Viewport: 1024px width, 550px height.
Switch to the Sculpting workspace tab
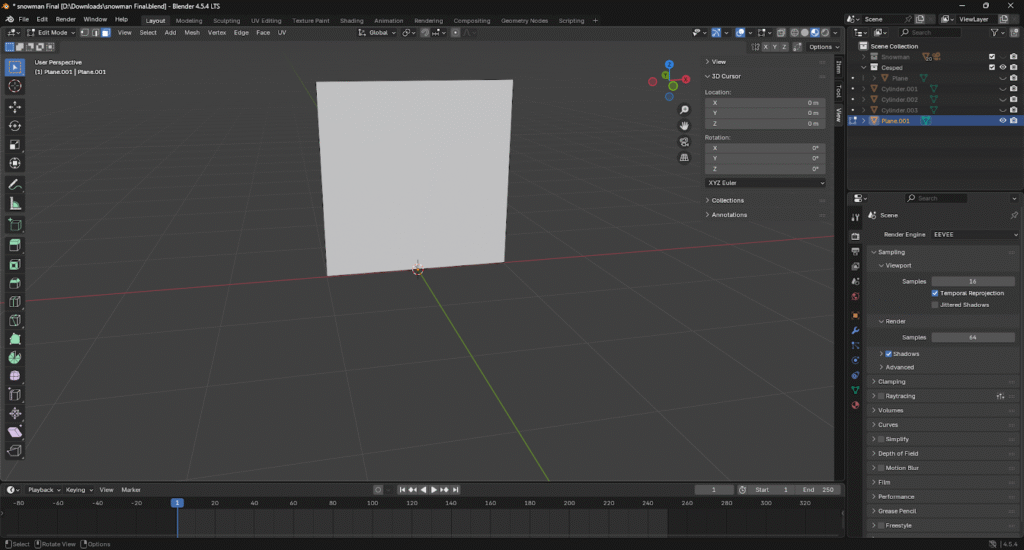[226, 20]
